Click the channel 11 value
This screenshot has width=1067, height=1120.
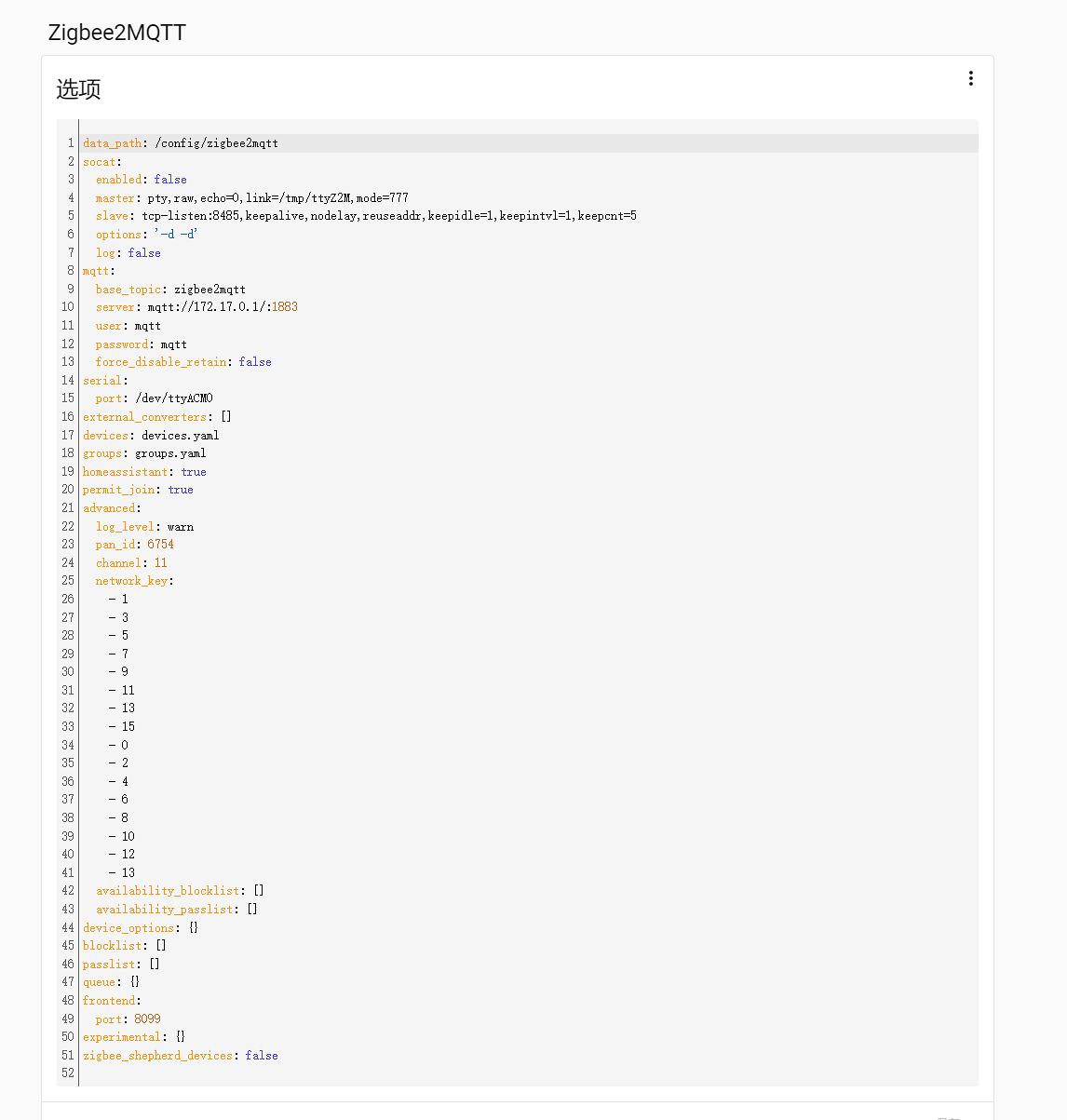tap(161, 562)
